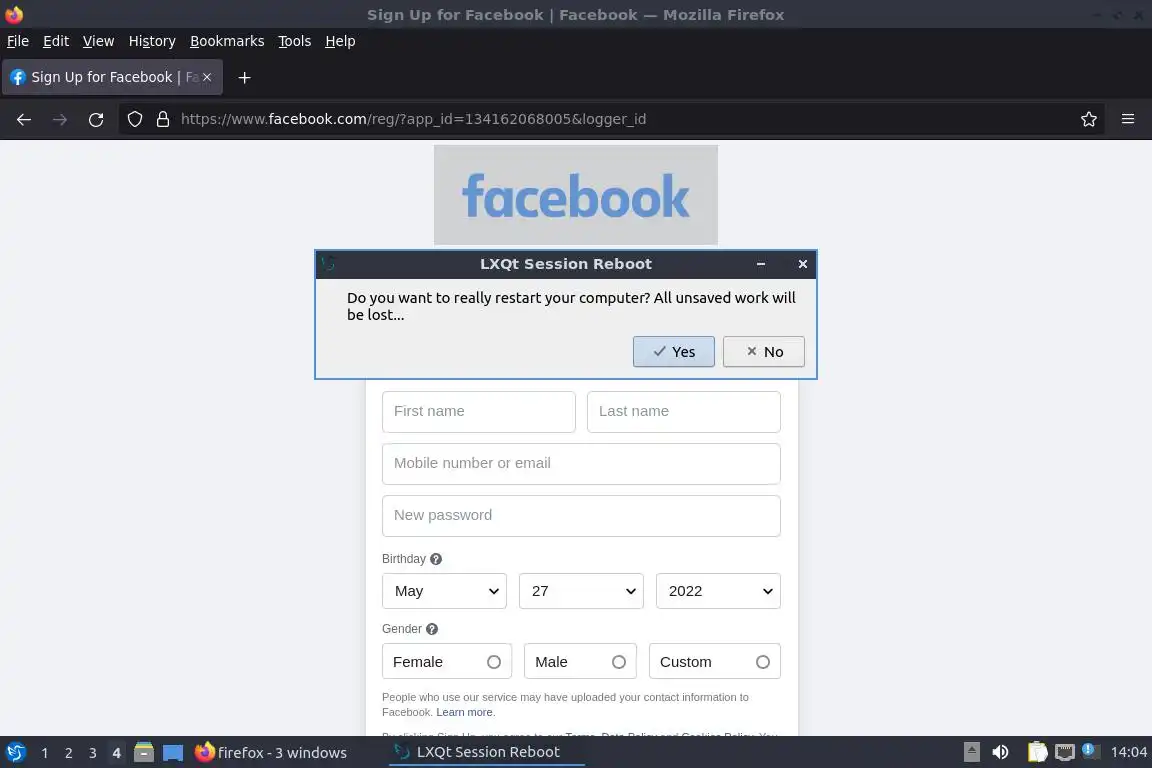Open the History menu
This screenshot has height=768, width=1152.
click(152, 41)
